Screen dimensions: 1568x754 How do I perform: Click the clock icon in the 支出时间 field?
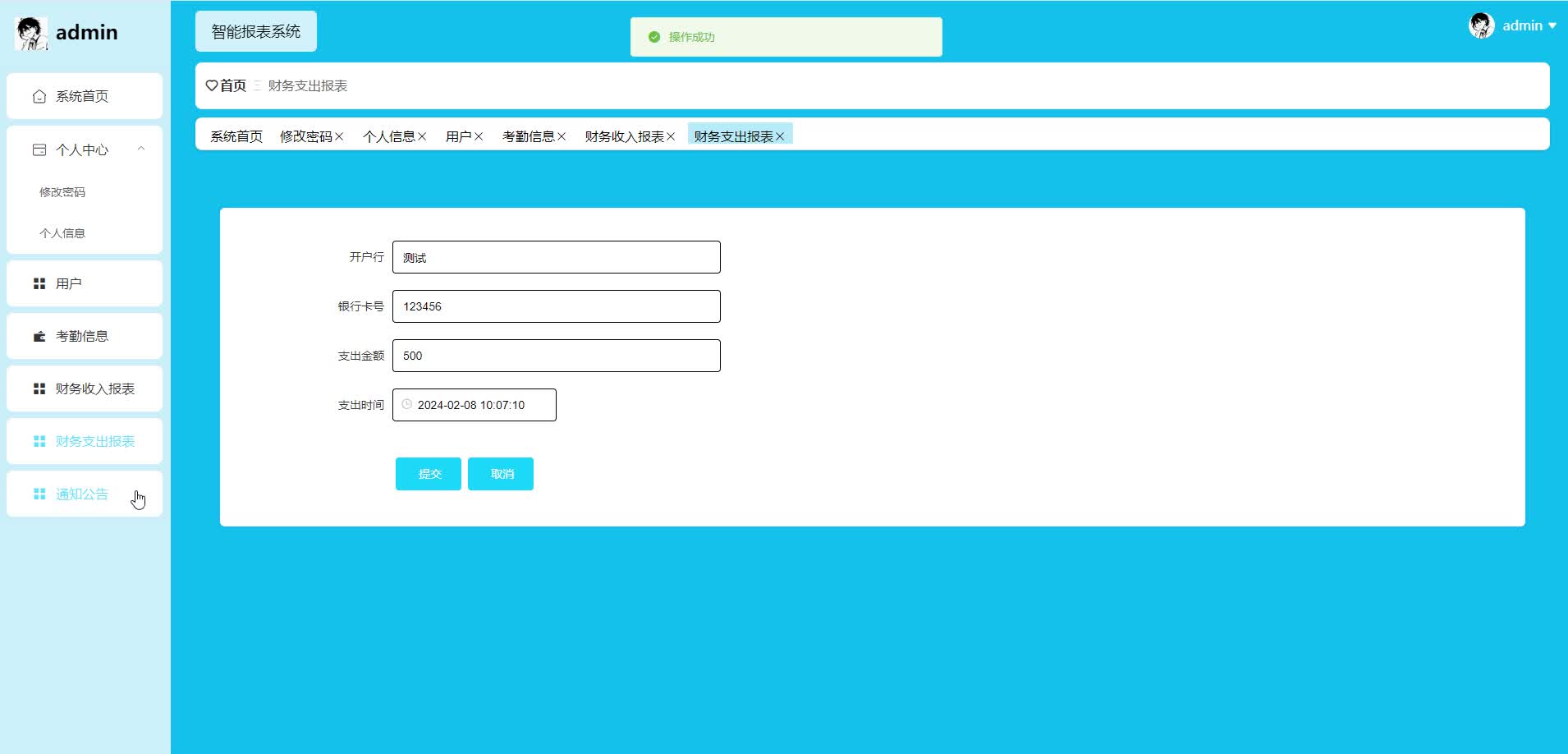406,404
